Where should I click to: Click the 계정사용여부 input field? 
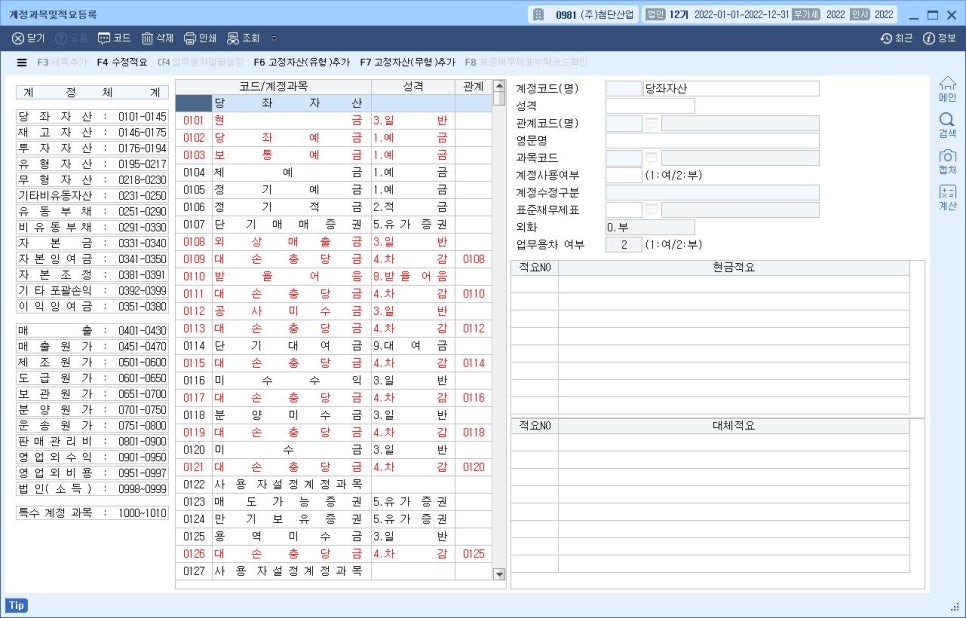click(x=623, y=175)
